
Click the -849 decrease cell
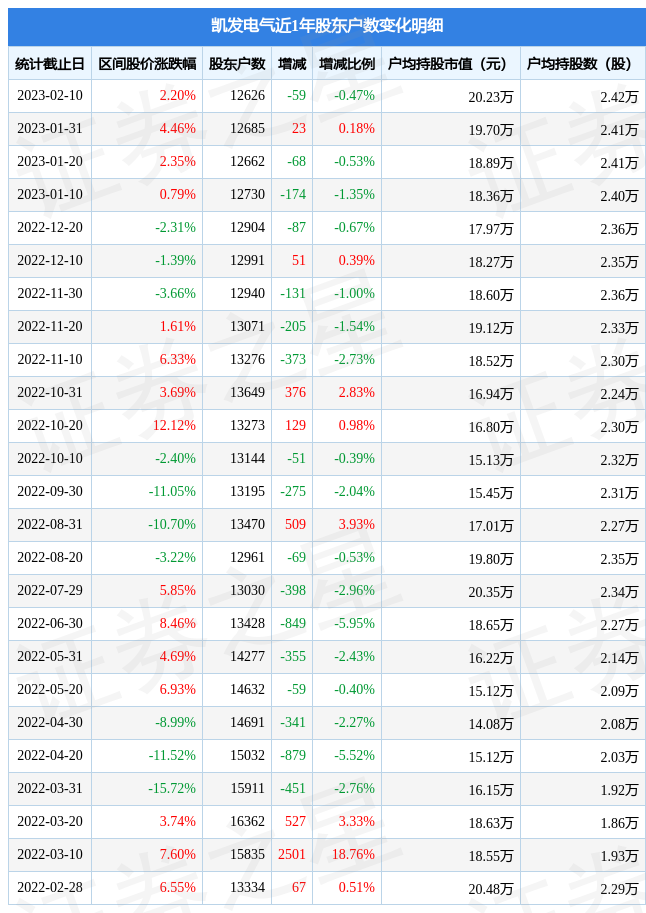pos(292,623)
